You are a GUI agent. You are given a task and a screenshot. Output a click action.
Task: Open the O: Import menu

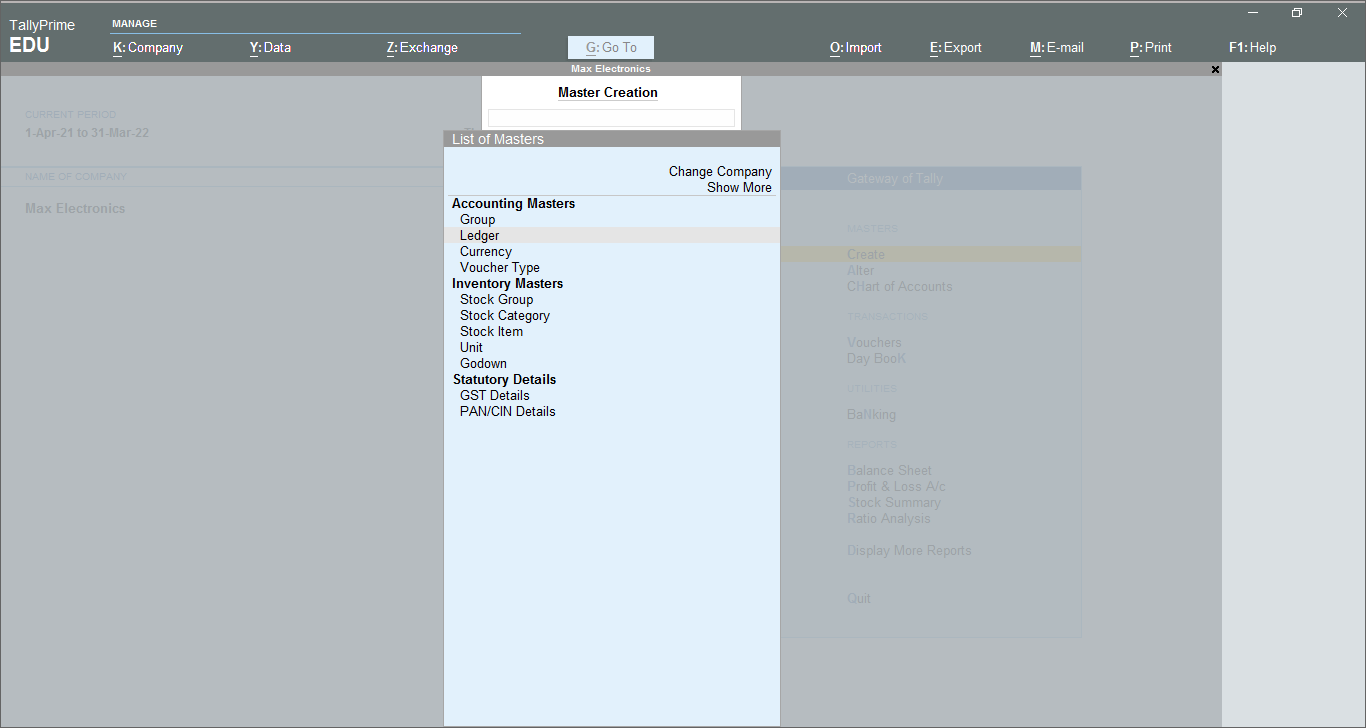[856, 47]
